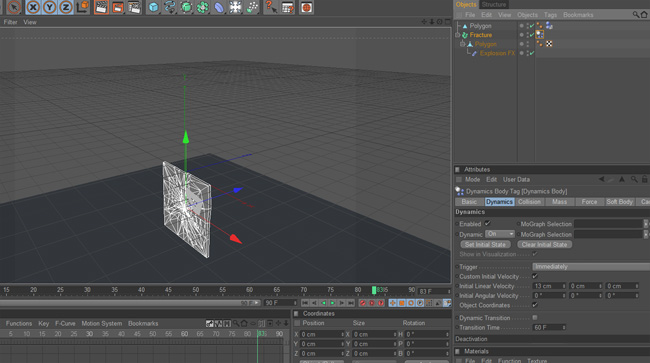Image resolution: width=650 pixels, height=363 pixels.
Task: Add a cube primitive object
Action: [153, 7]
